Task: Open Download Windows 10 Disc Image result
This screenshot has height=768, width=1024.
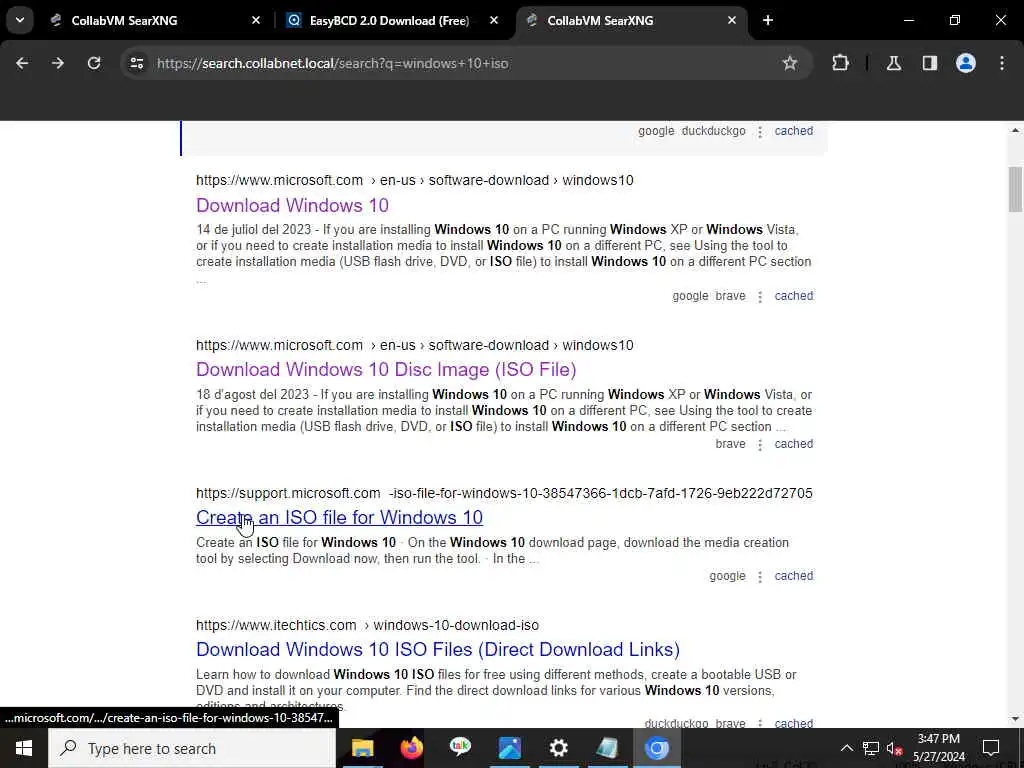Action: [x=386, y=370]
